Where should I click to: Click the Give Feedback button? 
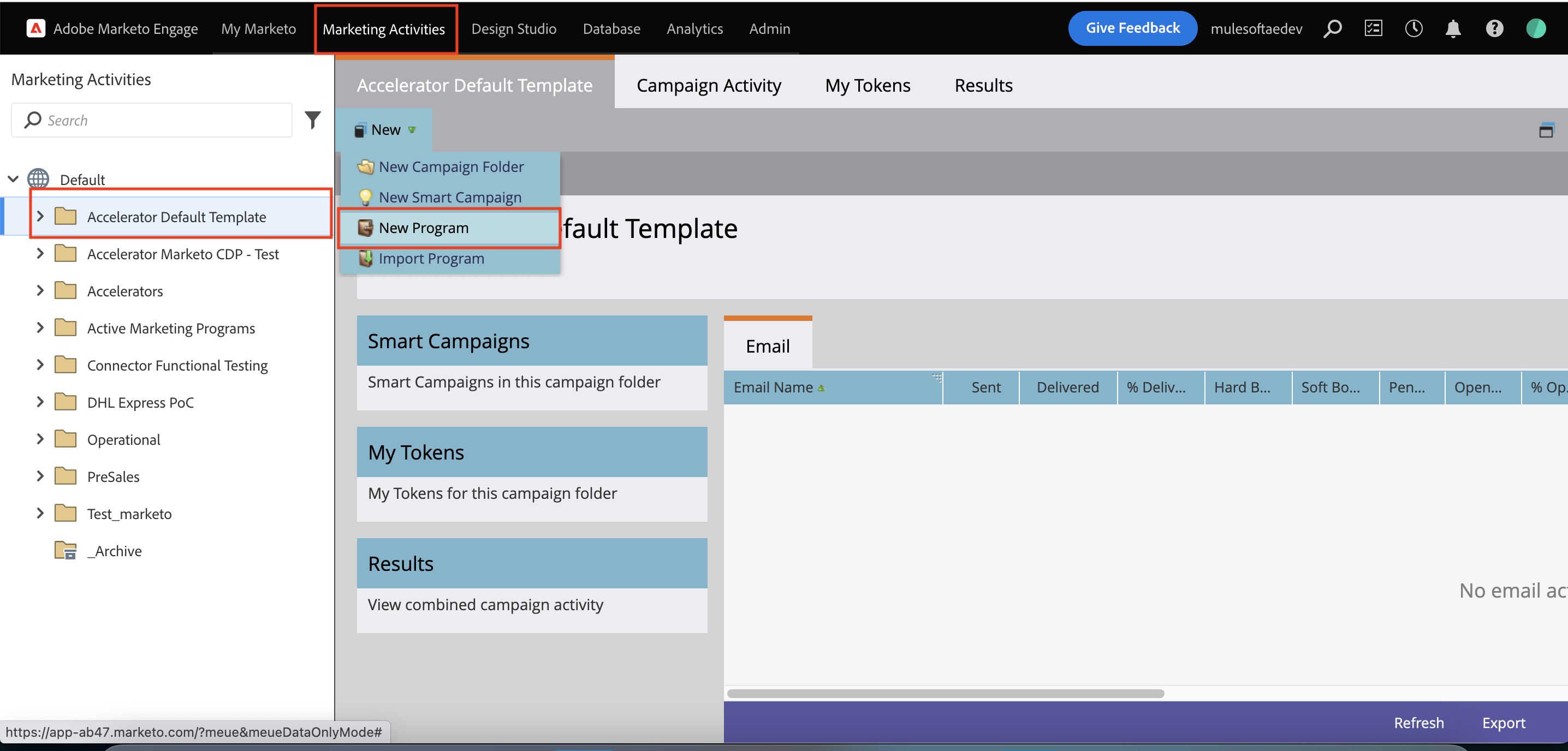point(1132,28)
